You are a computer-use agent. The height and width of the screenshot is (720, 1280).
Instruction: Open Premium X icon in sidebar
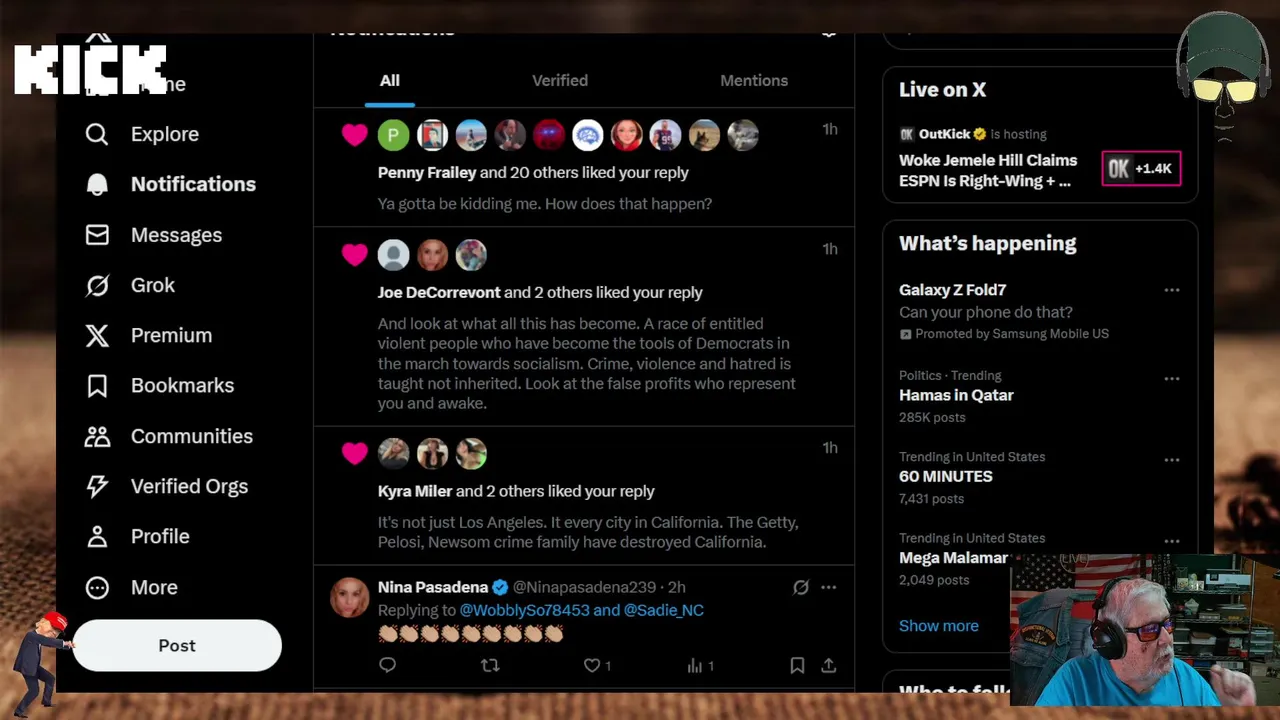pos(97,335)
